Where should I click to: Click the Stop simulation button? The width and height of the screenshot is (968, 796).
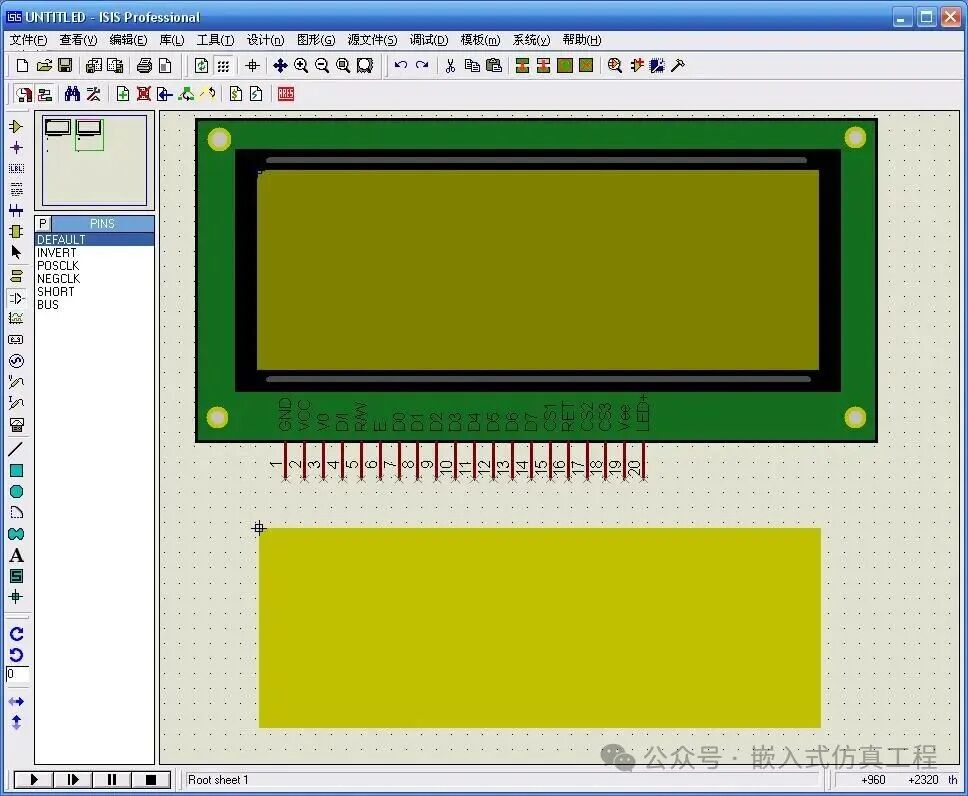(151, 780)
